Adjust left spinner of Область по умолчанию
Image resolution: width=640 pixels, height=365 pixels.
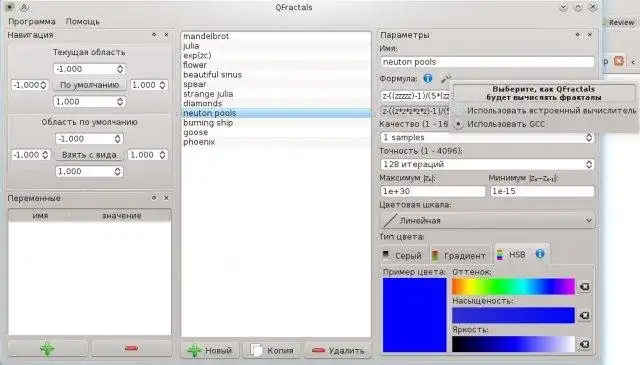[31, 155]
